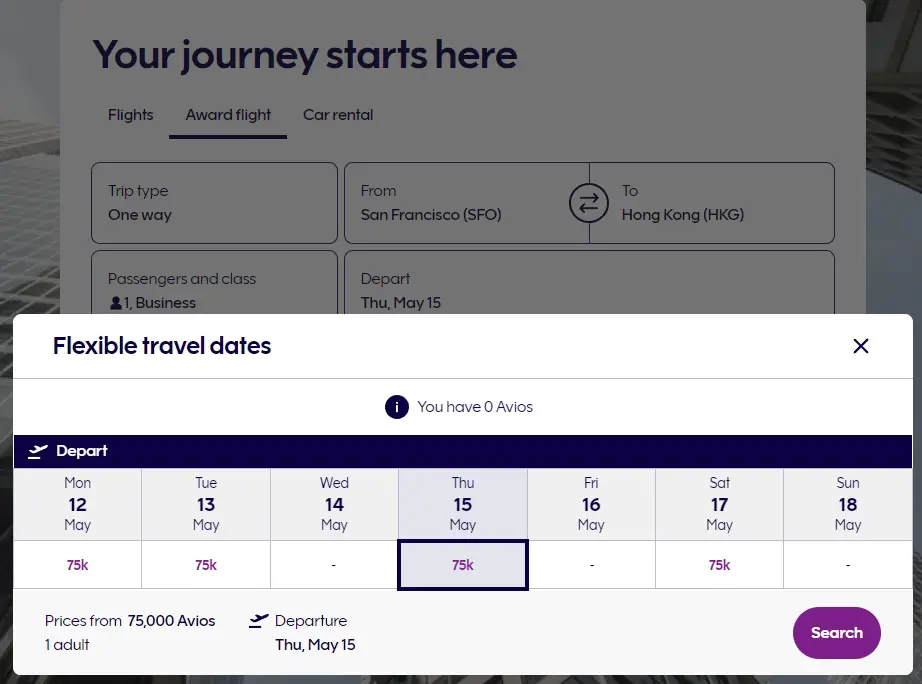Image resolution: width=922 pixels, height=684 pixels.
Task: Pick the Thu 15 May 75k cell
Action: 462,565
